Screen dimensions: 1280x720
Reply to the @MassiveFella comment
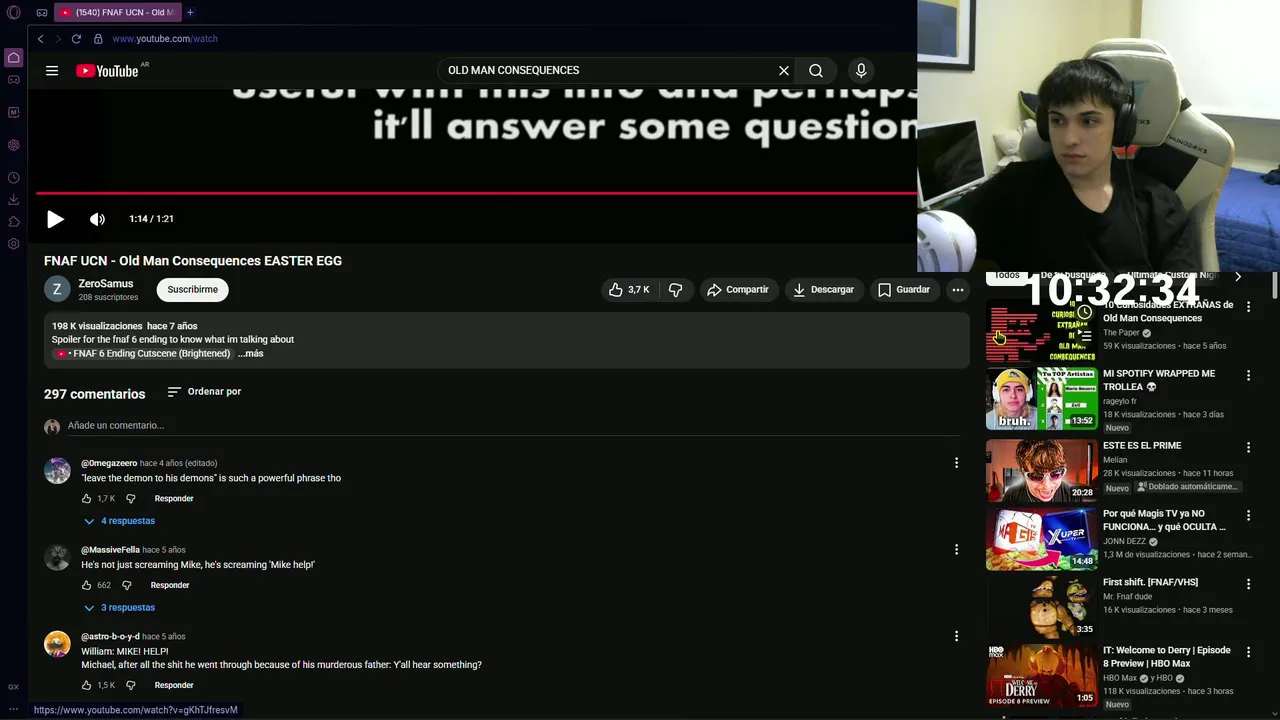(x=170, y=585)
